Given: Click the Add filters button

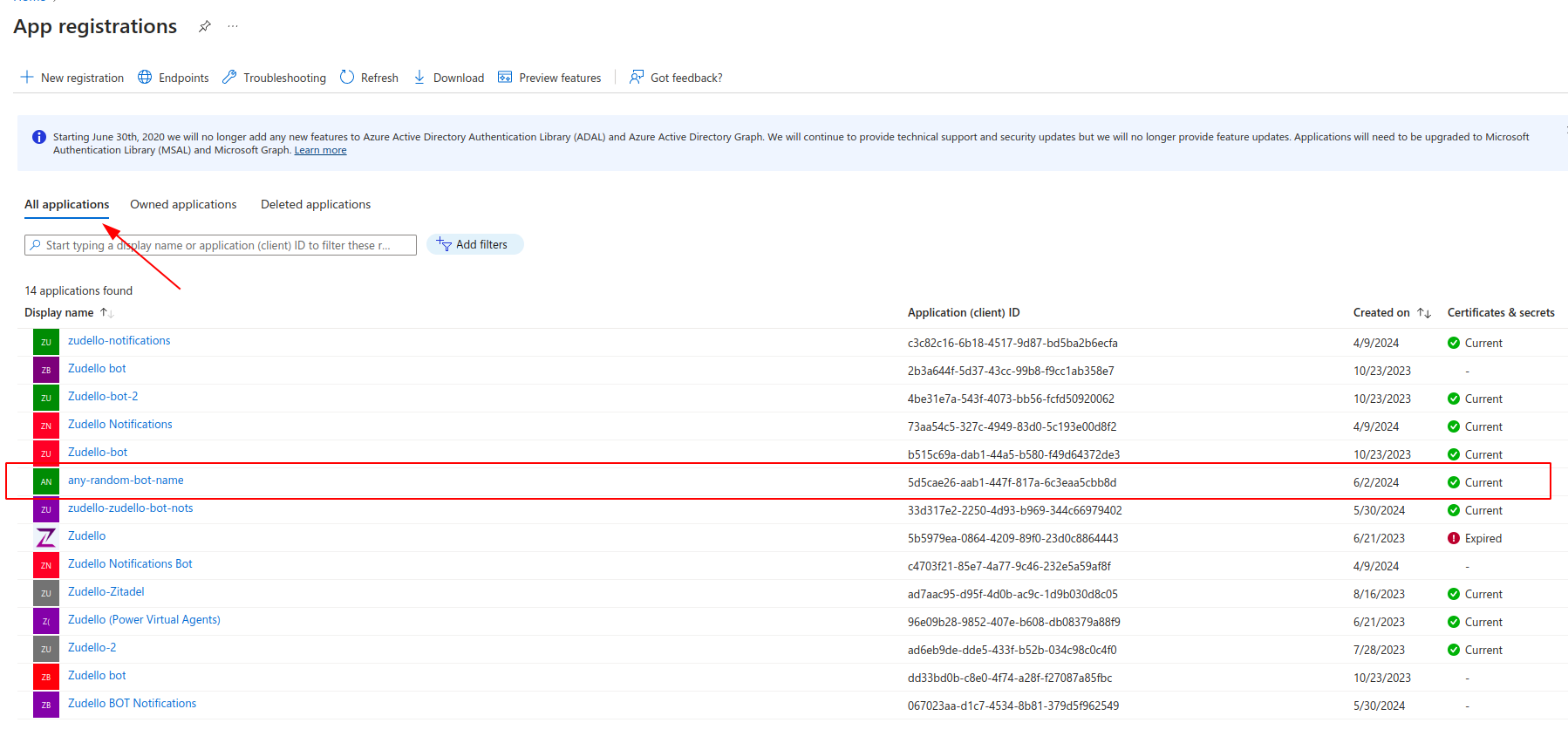Looking at the screenshot, I should click(475, 244).
